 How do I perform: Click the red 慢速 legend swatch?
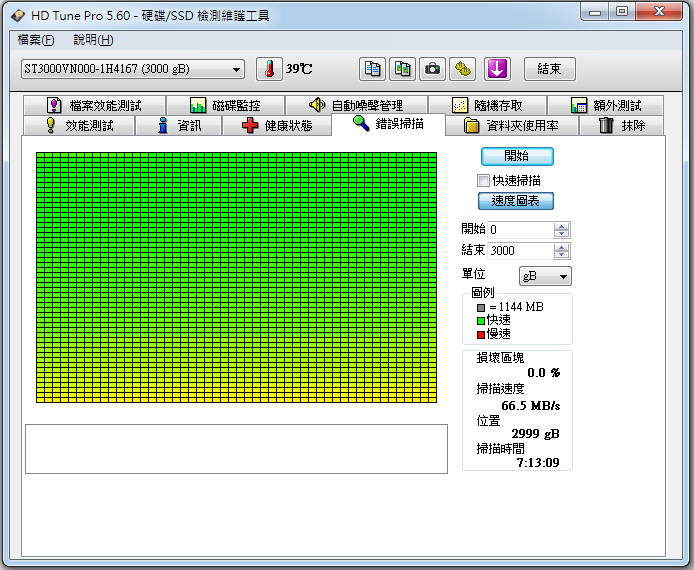481,335
